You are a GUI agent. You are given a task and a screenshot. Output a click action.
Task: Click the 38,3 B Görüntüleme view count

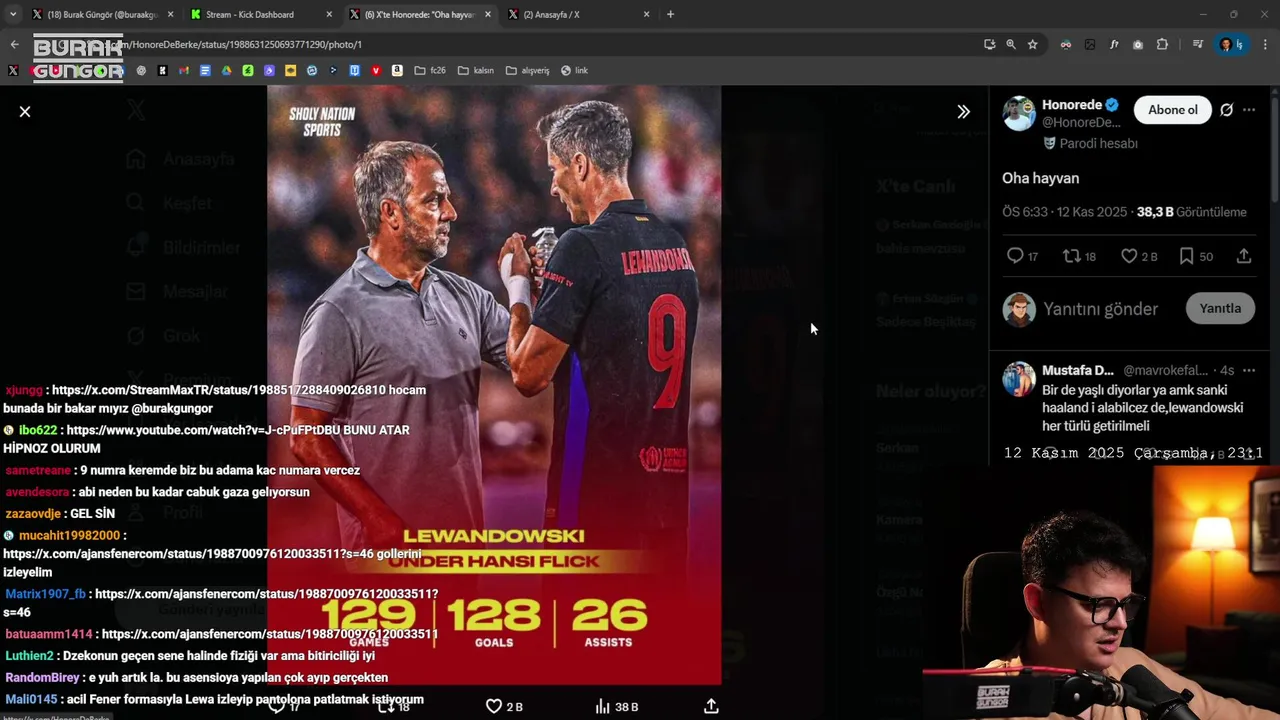1191,212
